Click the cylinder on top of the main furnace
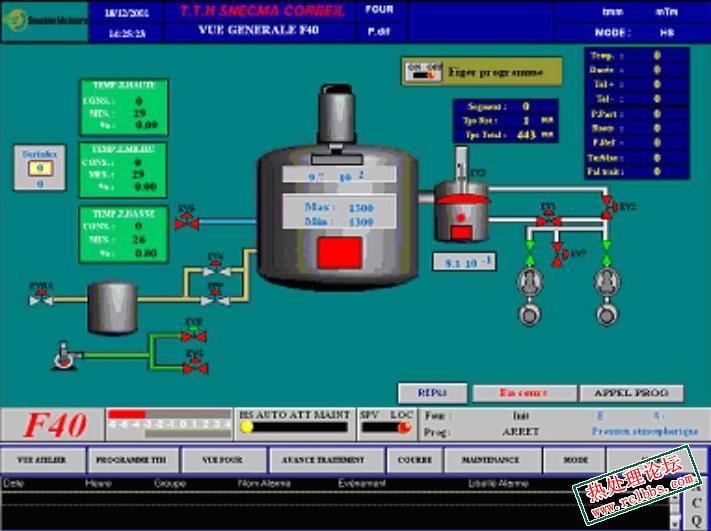Viewport: 711px width, 531px height. [336, 113]
